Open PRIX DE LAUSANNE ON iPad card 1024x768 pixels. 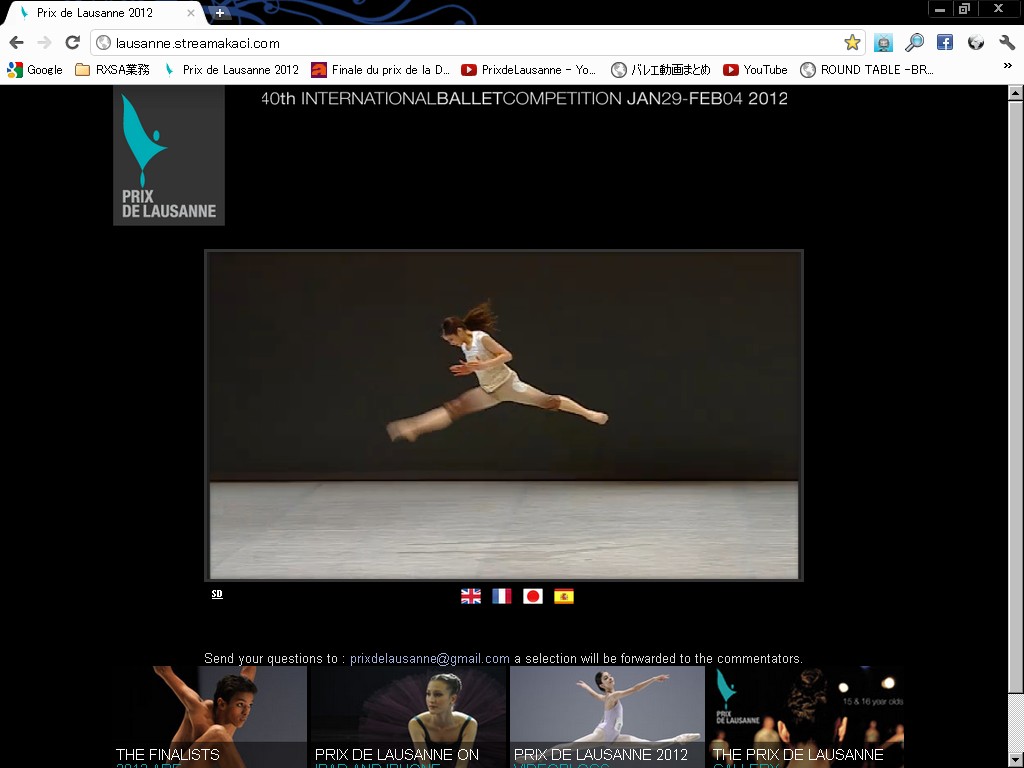[x=408, y=717]
